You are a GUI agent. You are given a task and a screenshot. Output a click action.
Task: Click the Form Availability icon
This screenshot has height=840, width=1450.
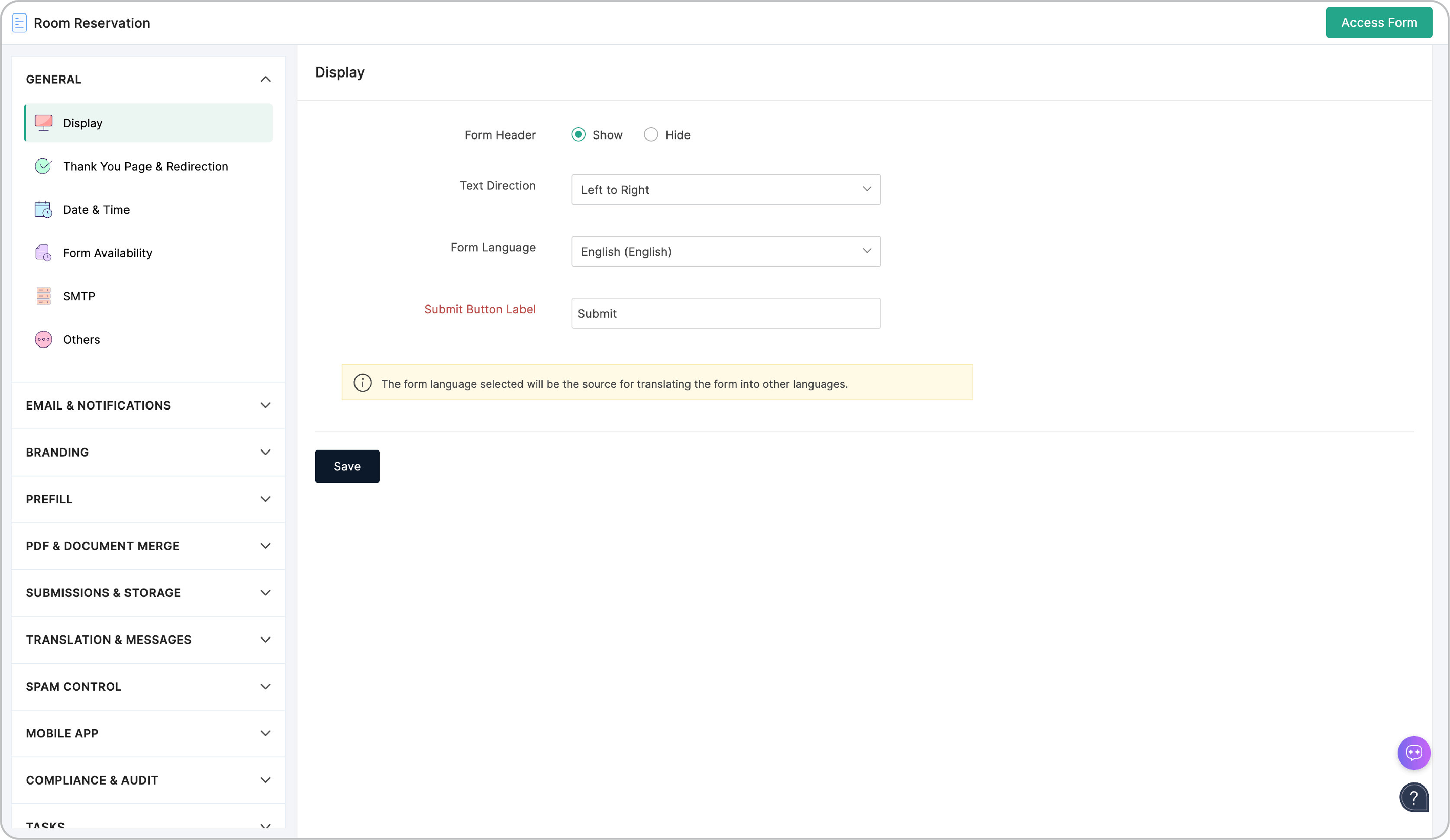click(43, 252)
